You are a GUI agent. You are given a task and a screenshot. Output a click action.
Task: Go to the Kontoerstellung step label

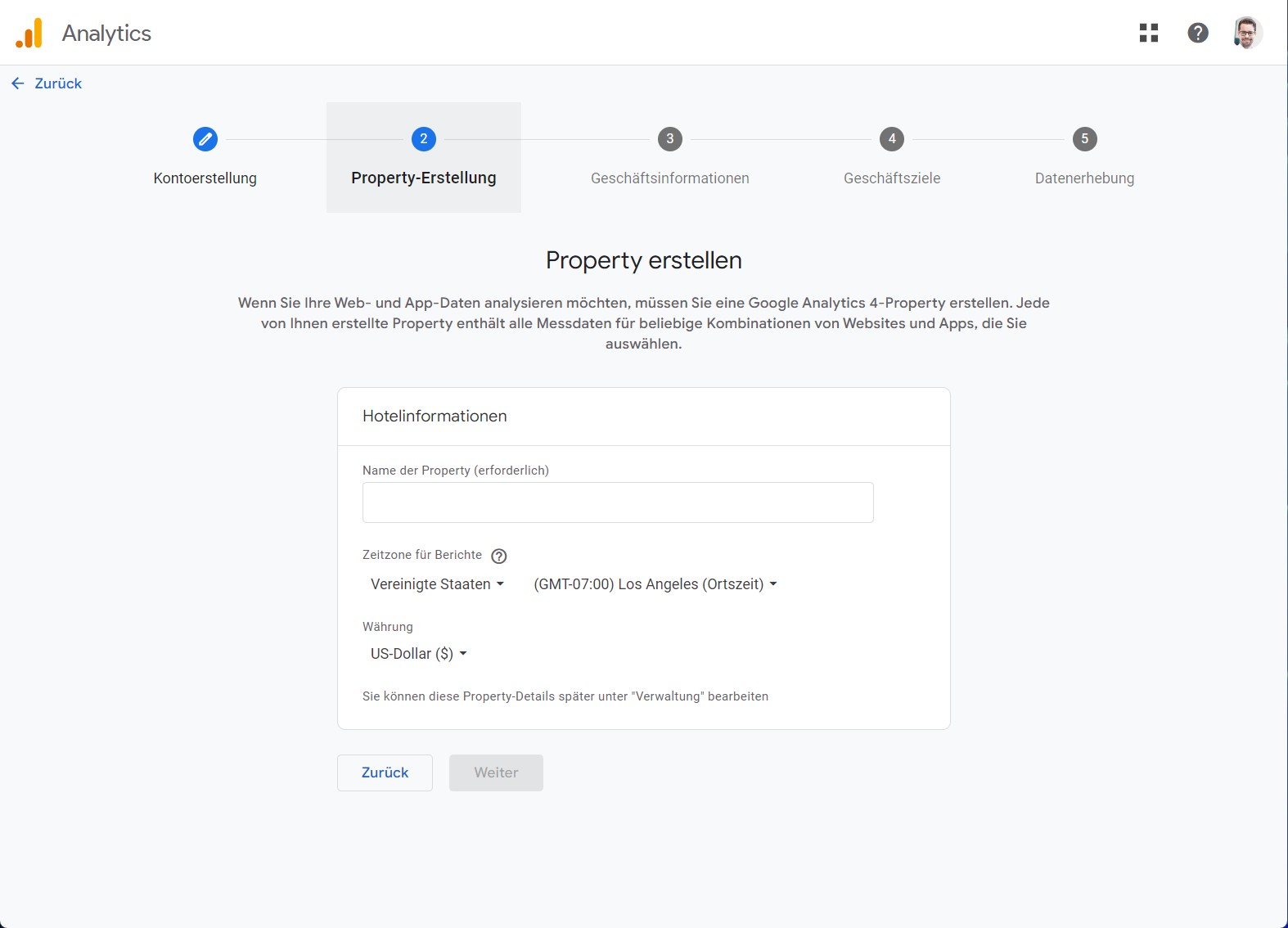point(205,178)
